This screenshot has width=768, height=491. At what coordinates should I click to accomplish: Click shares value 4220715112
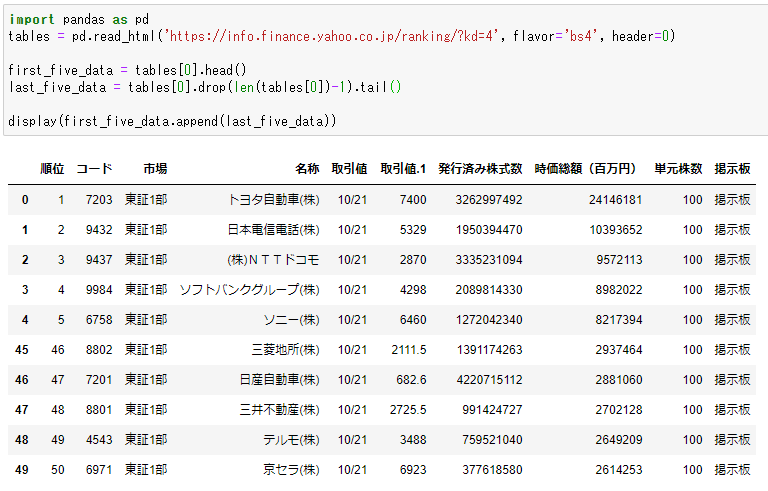click(x=489, y=380)
